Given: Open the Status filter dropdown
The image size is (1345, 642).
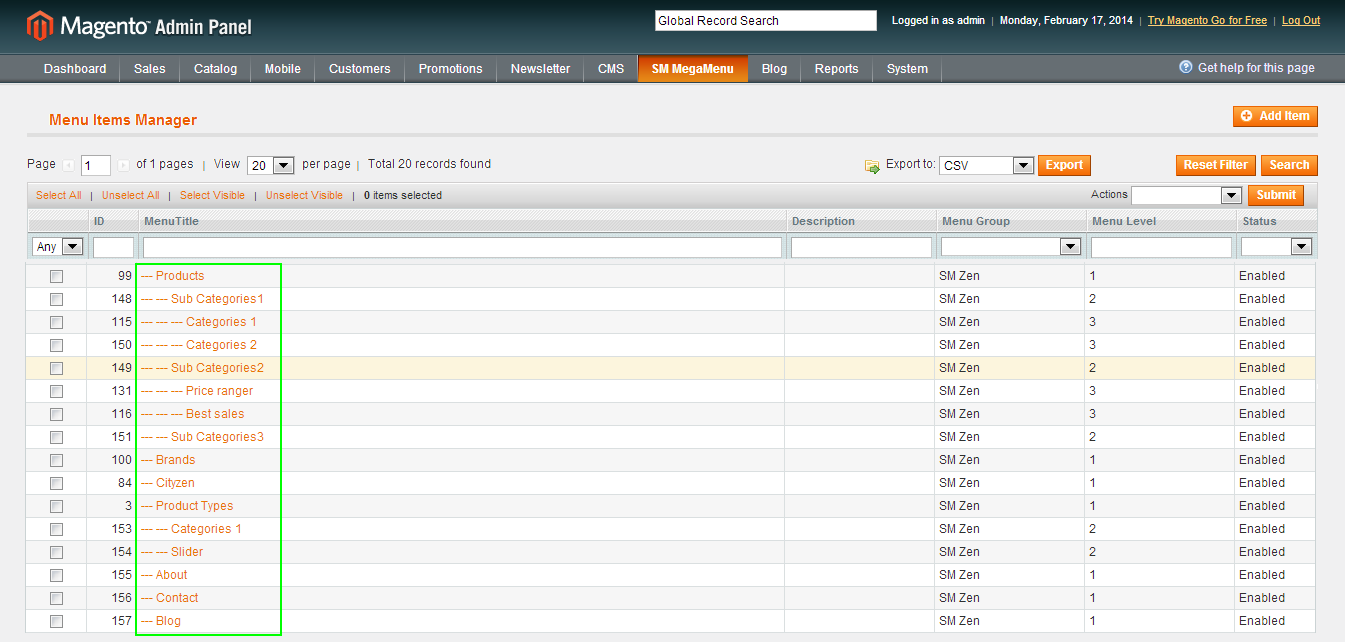Looking at the screenshot, I should click(1276, 247).
